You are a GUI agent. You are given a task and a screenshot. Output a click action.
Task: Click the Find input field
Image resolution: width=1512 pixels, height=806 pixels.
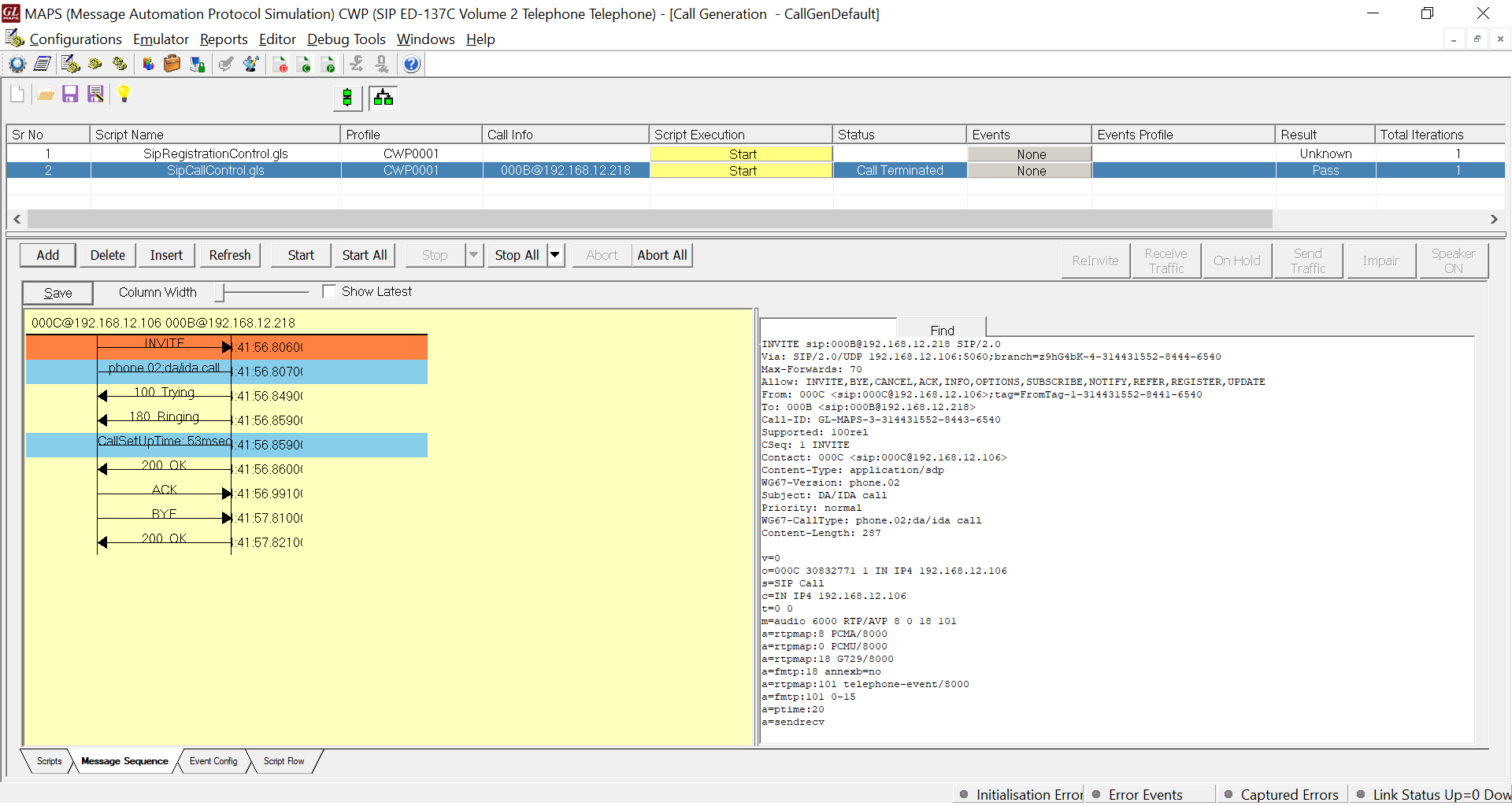click(x=828, y=327)
